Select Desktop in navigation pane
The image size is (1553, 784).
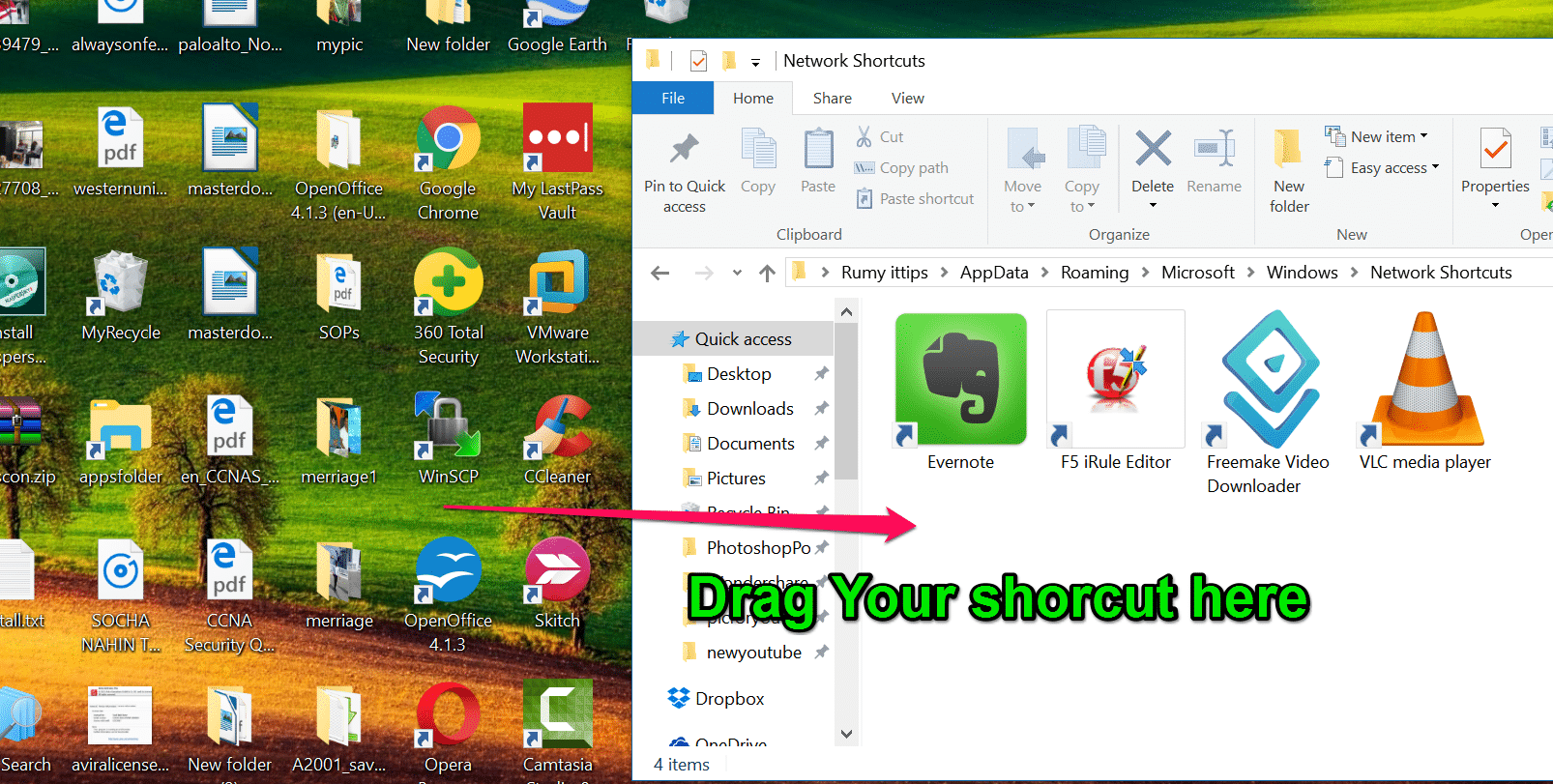(x=739, y=374)
